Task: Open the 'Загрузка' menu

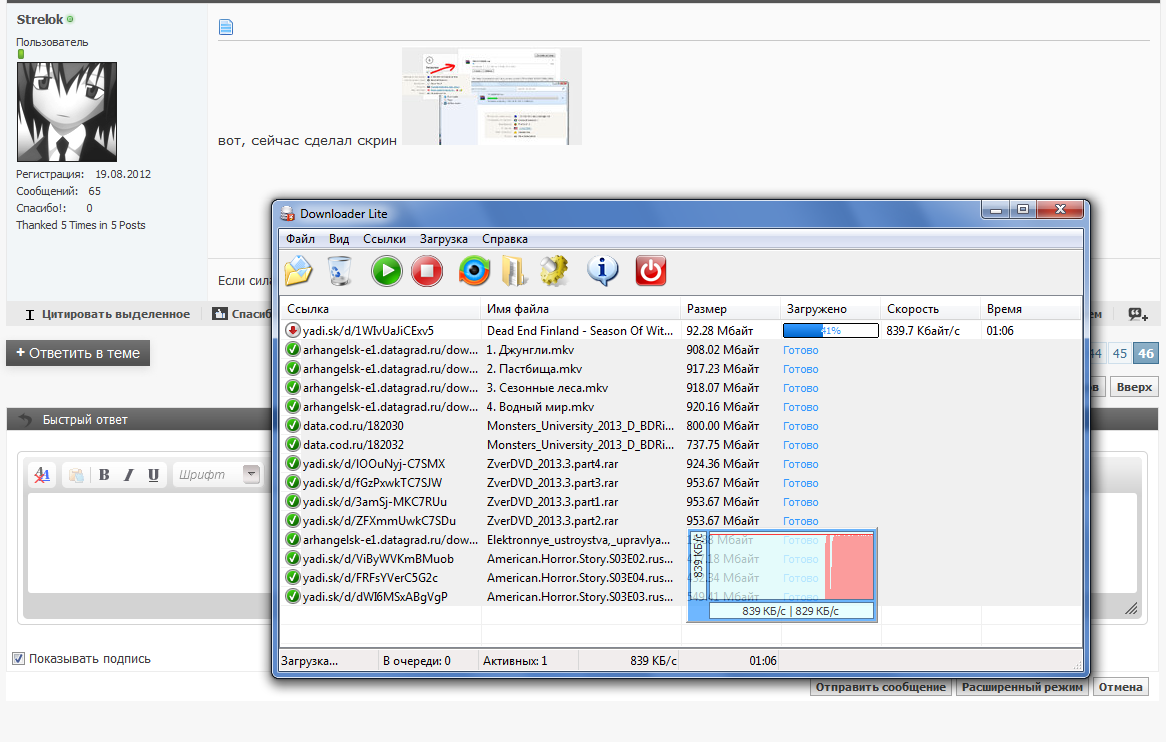Action: click(444, 239)
